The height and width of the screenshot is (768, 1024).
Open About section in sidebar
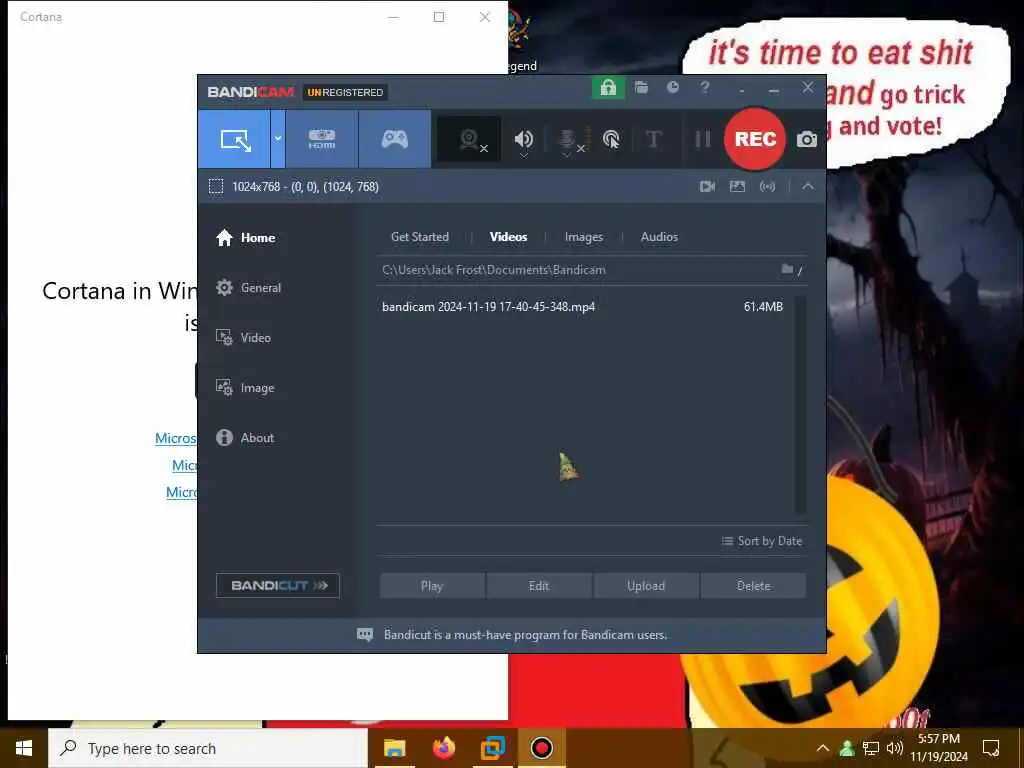(246, 438)
